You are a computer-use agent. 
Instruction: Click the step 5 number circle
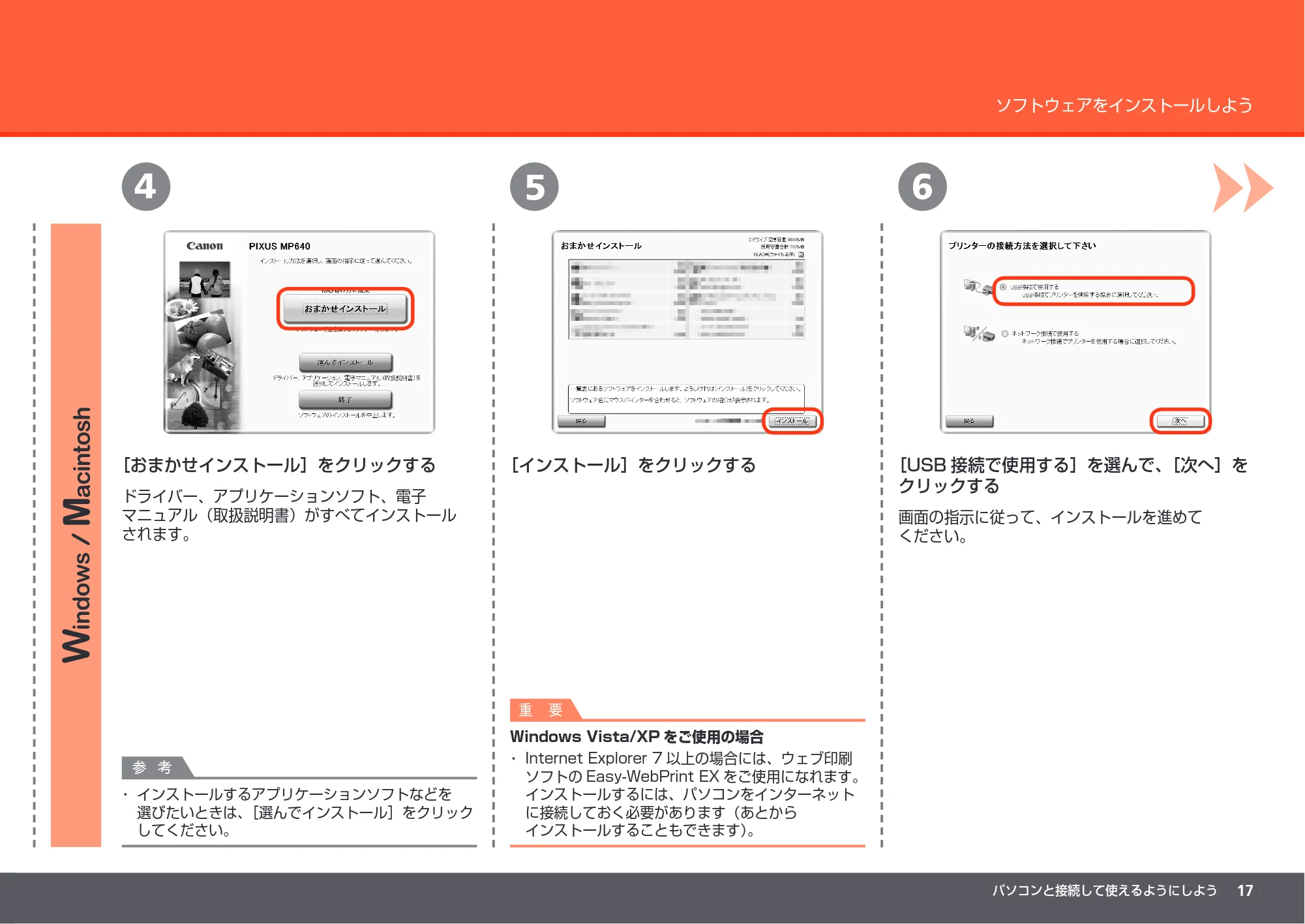click(x=534, y=186)
